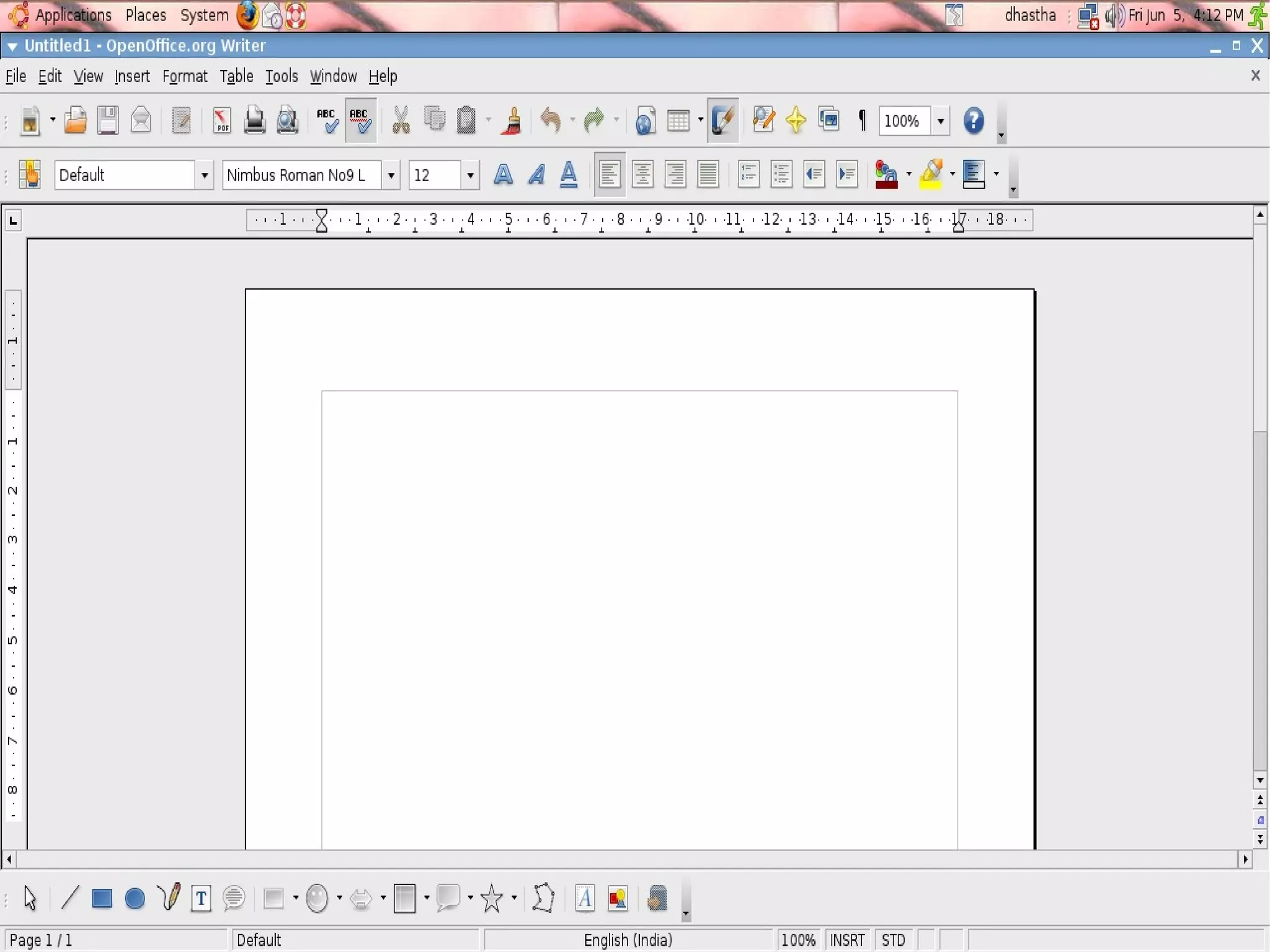This screenshot has width=1270, height=952.
Task: Insert a Hyperlink
Action: tap(645, 120)
